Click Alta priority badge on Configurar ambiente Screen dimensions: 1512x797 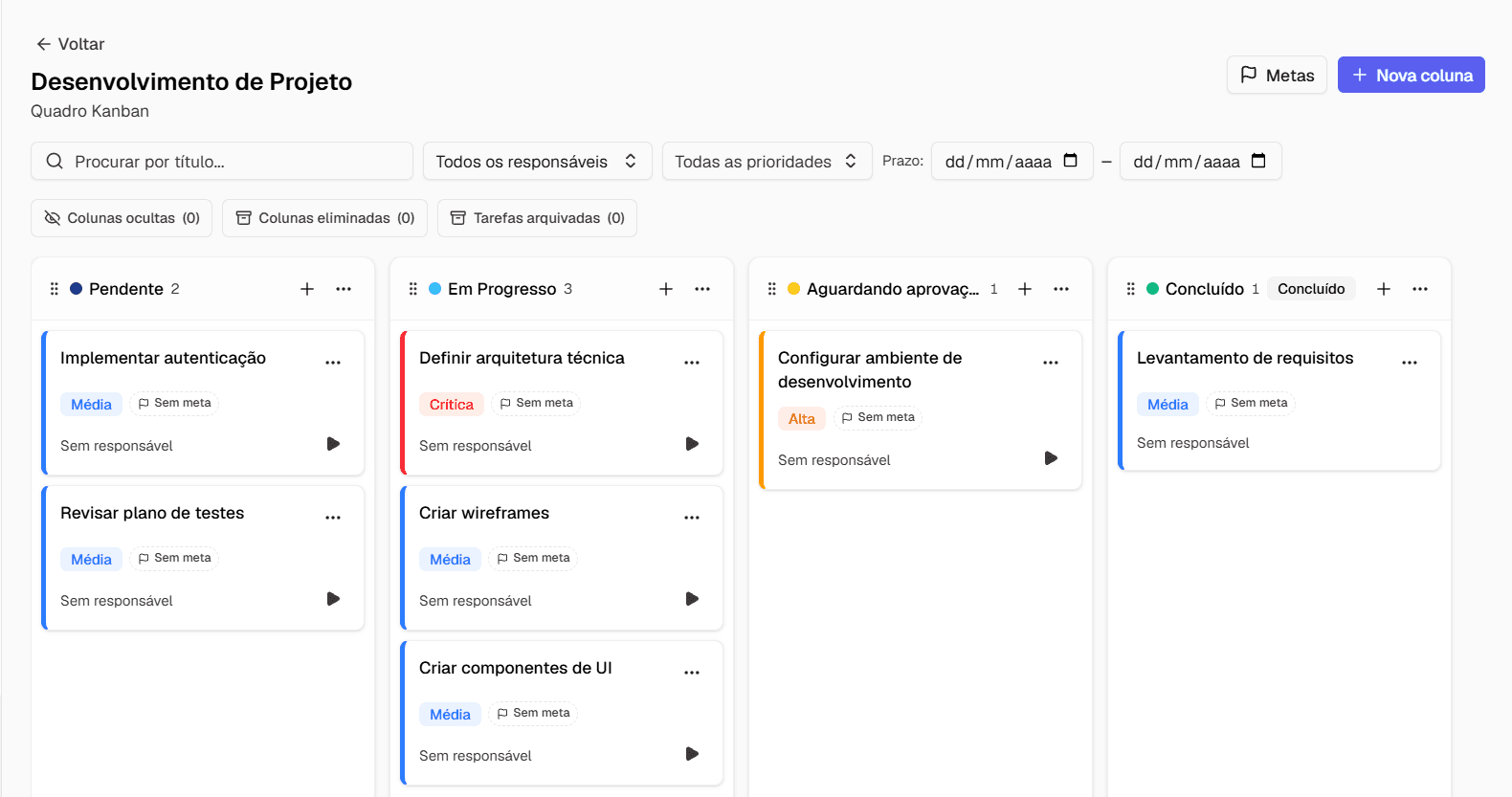click(802, 419)
